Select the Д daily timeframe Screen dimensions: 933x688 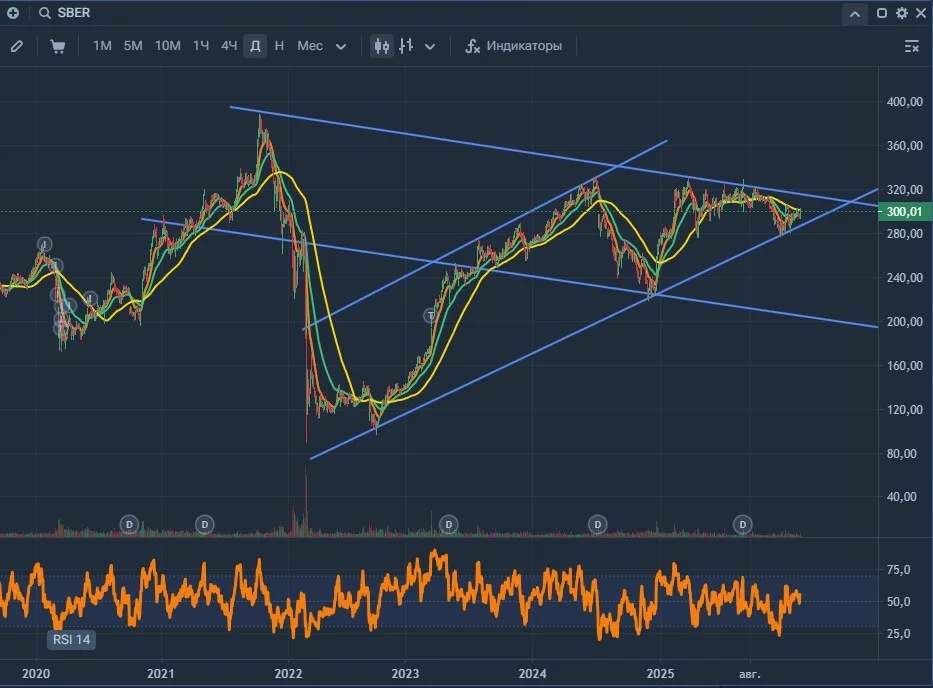click(x=255, y=46)
